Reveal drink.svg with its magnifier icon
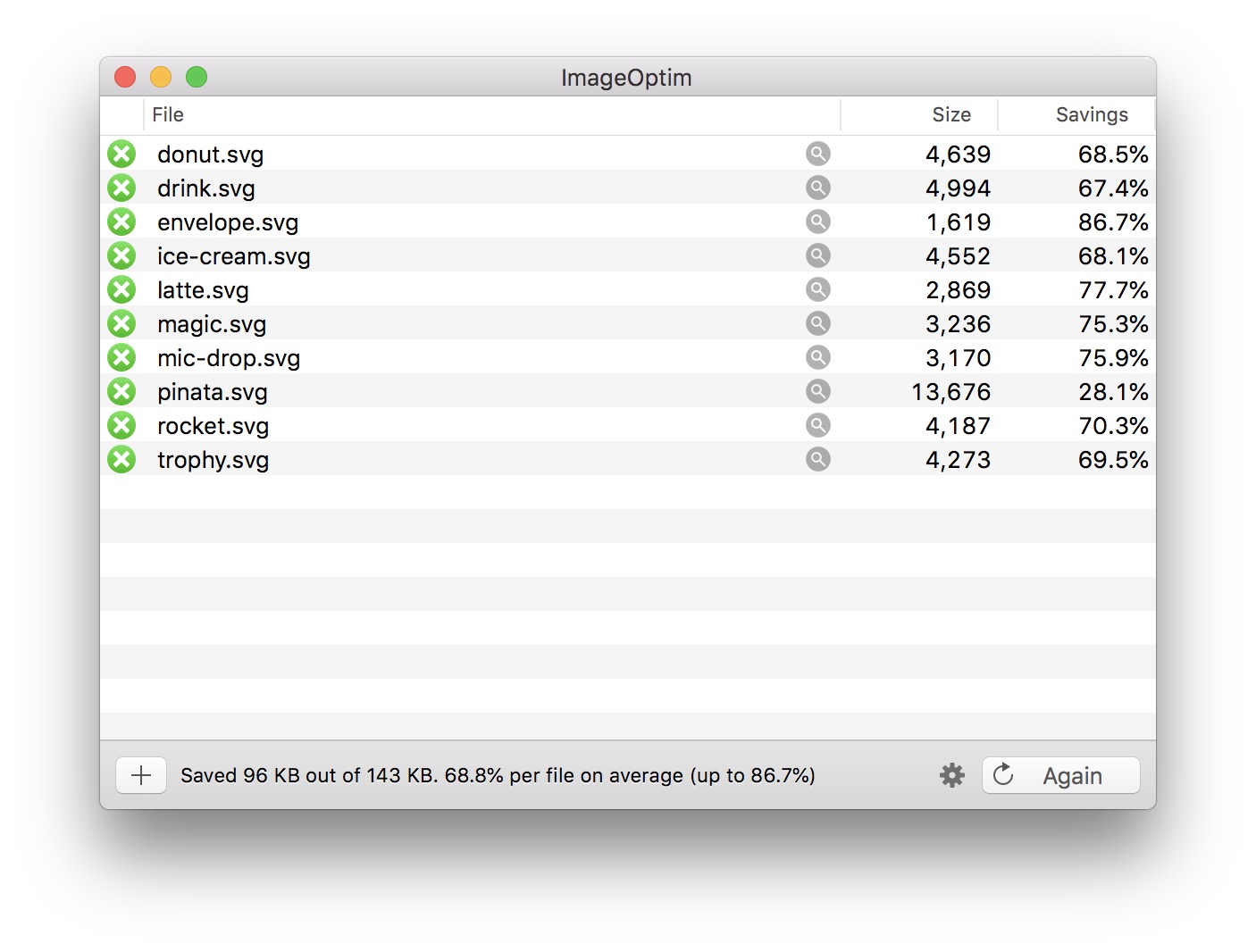The height and width of the screenshot is (952, 1256). pos(817,188)
